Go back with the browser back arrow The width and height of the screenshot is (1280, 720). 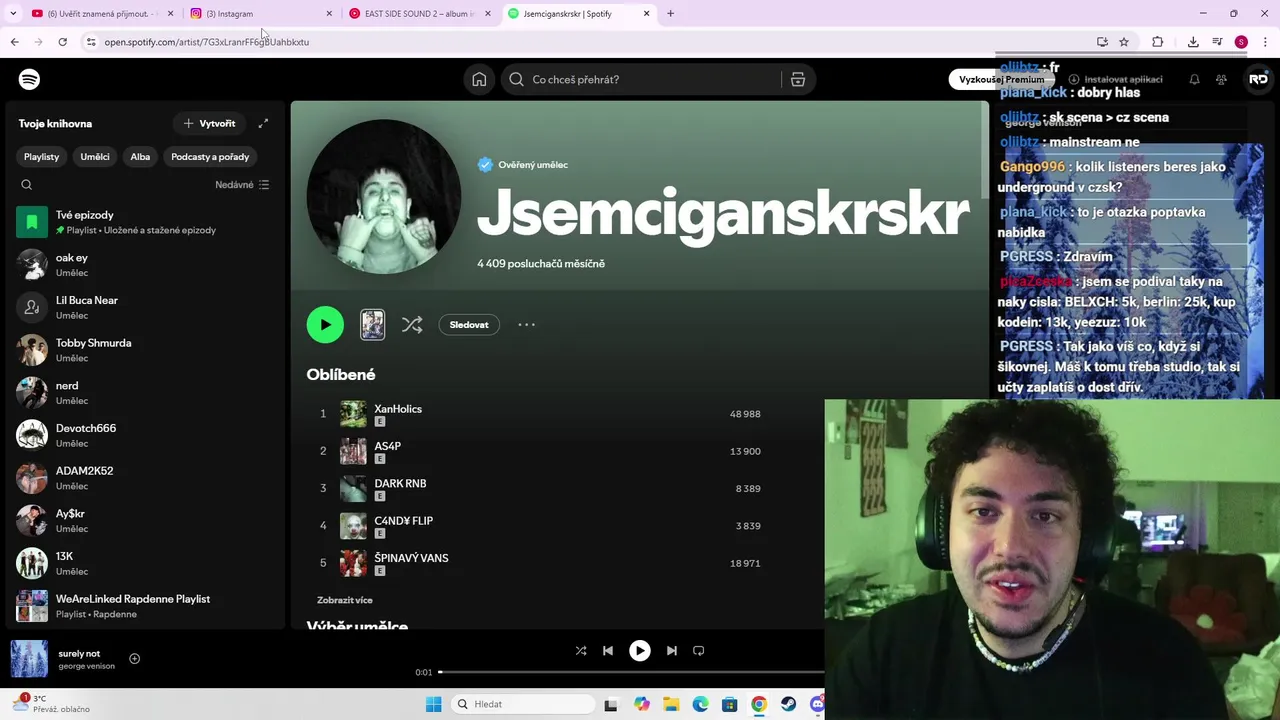click(x=14, y=42)
